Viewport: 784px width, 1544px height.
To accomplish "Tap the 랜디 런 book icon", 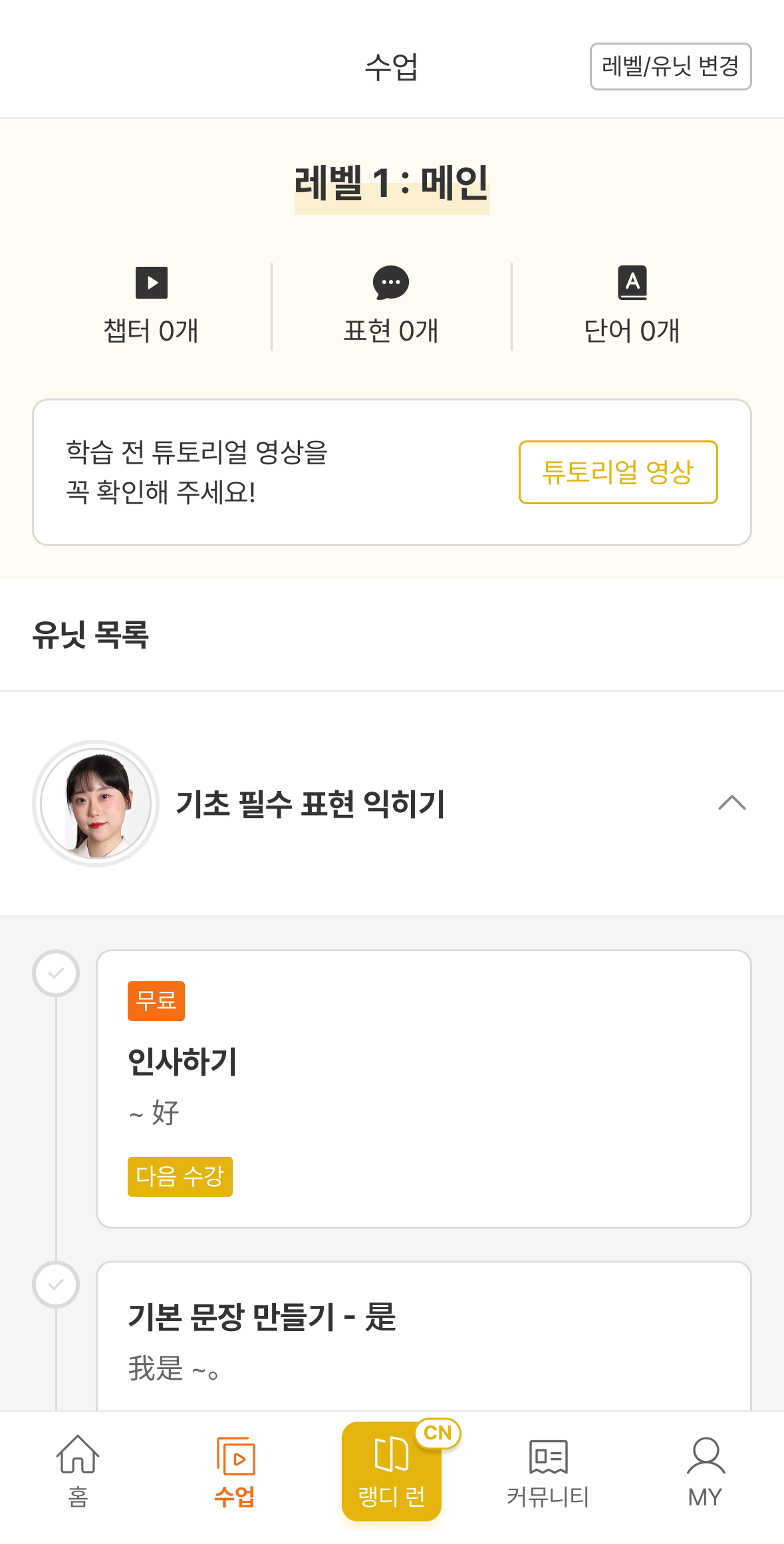I will pos(391,1454).
